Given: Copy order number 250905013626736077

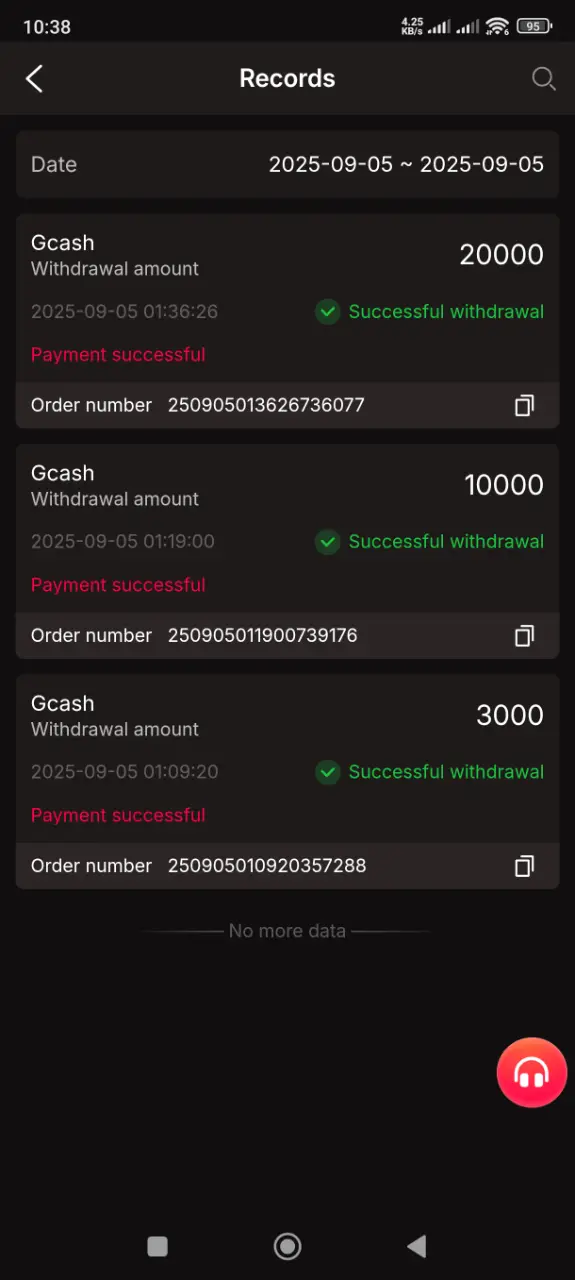Looking at the screenshot, I should (524, 405).
